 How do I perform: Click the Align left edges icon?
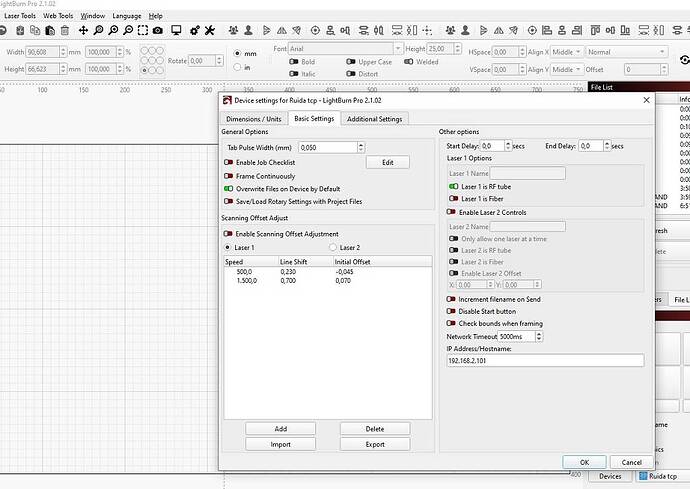coord(547,30)
